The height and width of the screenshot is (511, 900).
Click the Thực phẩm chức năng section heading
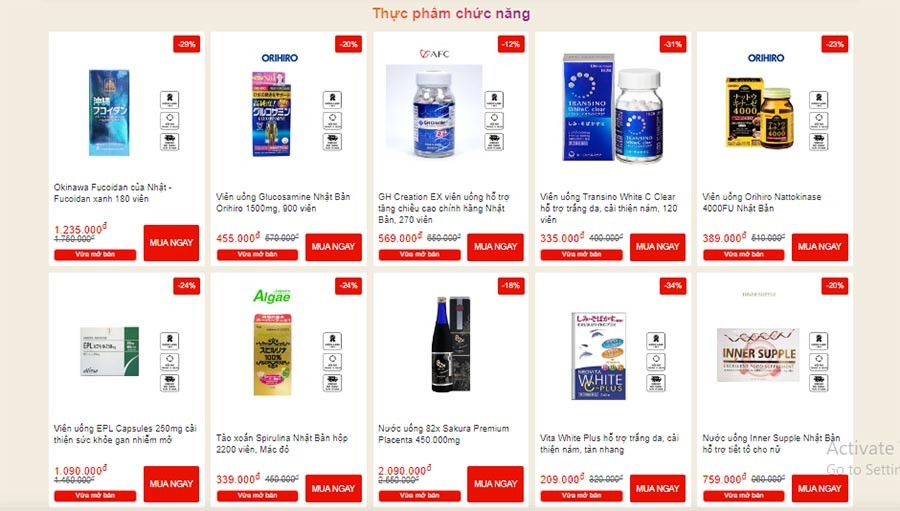451,13
